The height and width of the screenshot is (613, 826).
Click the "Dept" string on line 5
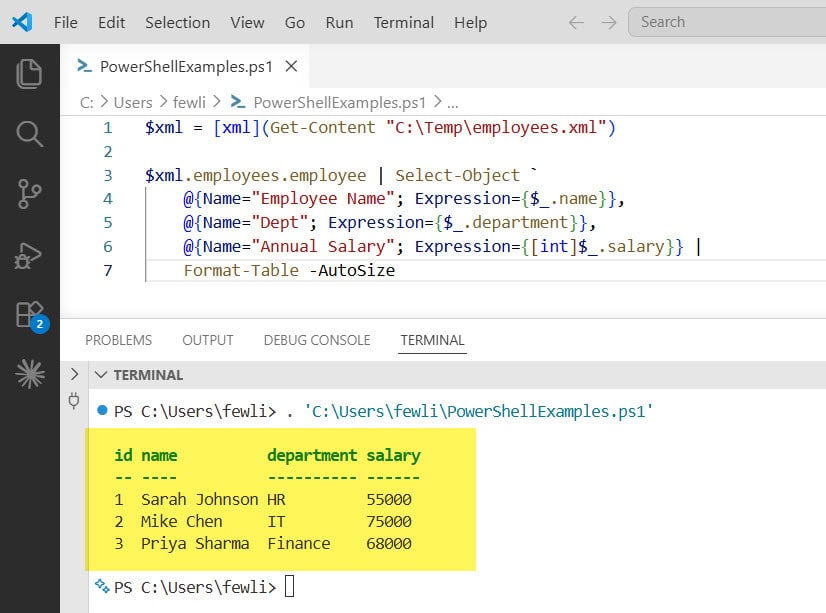point(280,223)
